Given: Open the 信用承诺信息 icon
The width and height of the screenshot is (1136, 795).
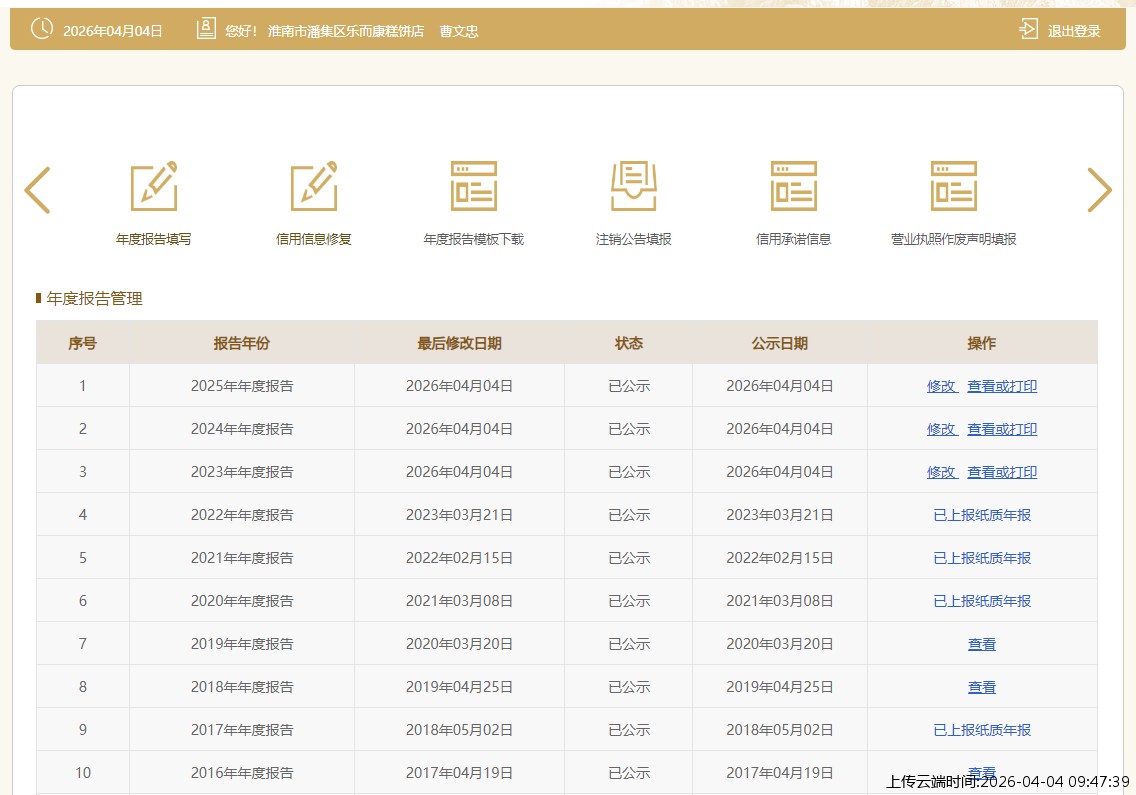Looking at the screenshot, I should (x=794, y=186).
